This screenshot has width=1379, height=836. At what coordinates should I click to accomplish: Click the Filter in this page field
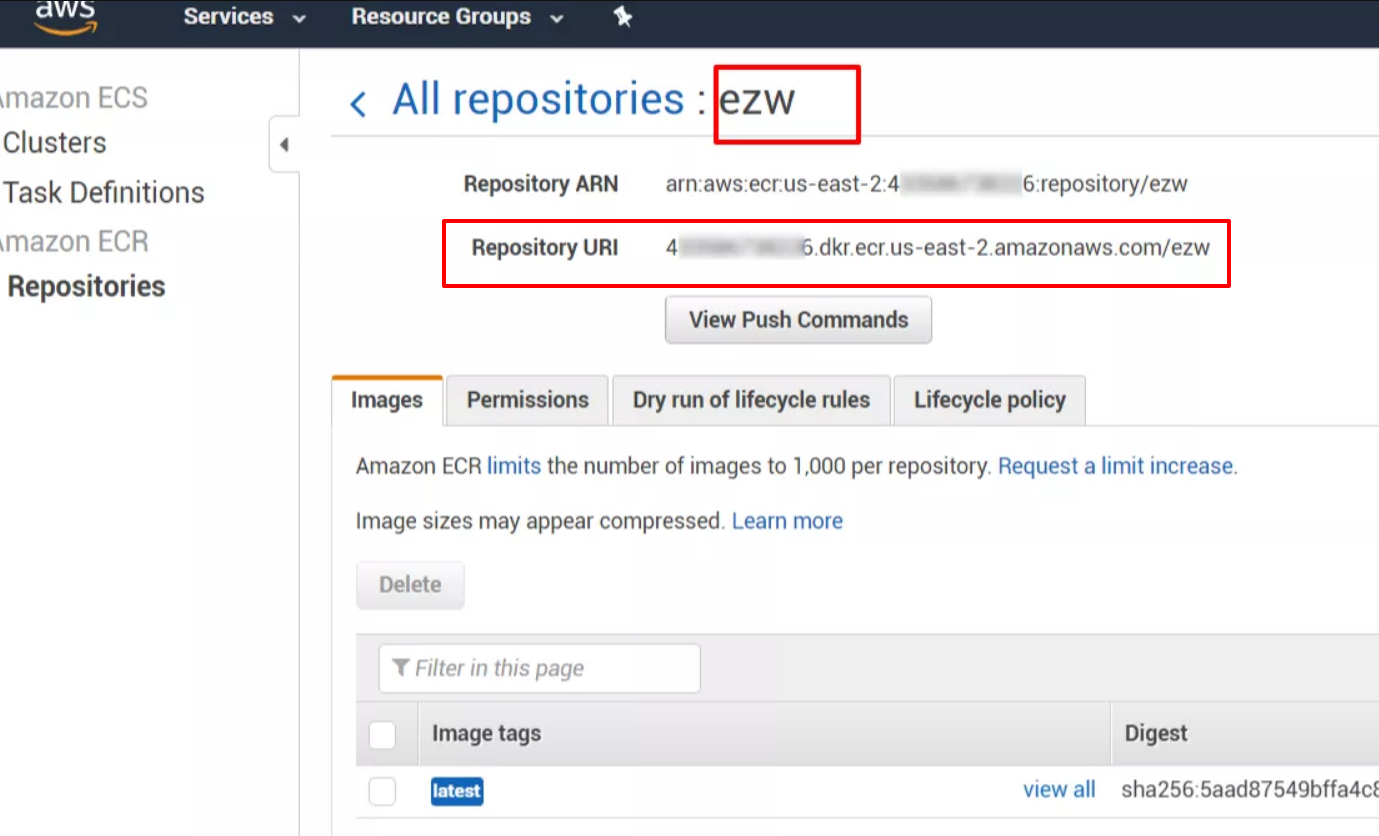point(539,669)
